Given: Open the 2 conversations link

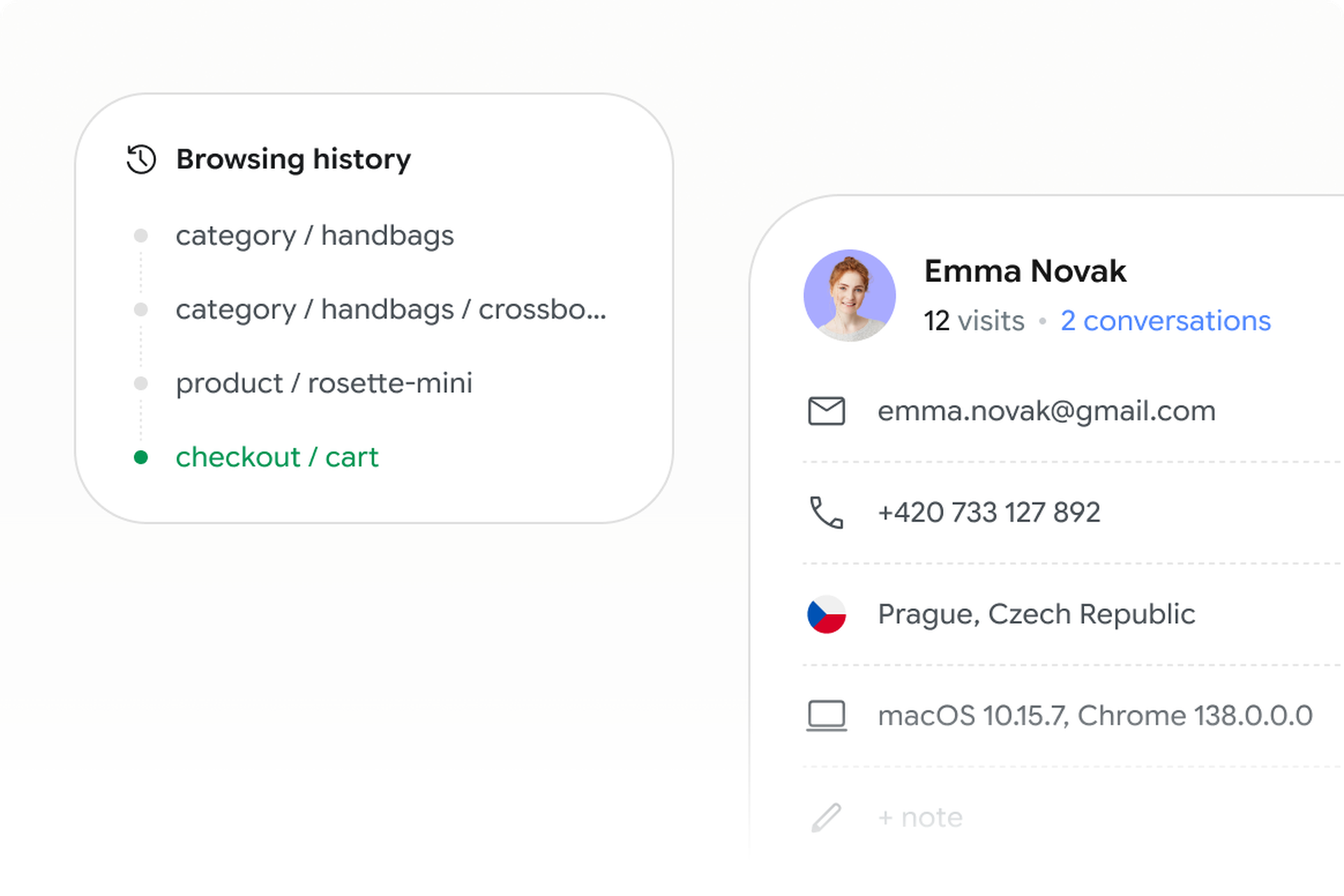Looking at the screenshot, I should pyautogui.click(x=1165, y=321).
